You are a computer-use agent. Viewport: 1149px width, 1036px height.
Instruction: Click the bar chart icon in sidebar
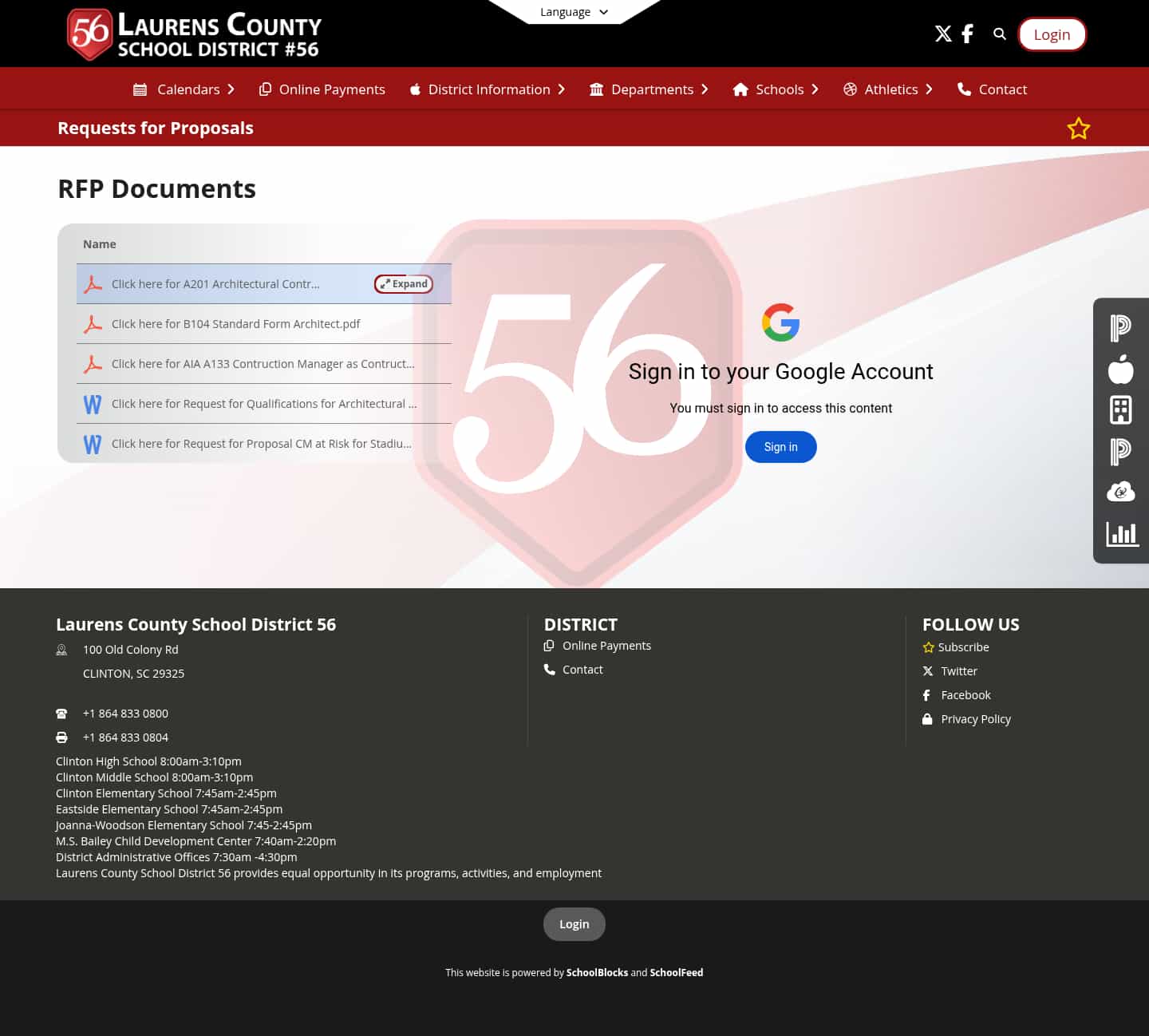point(1121,534)
